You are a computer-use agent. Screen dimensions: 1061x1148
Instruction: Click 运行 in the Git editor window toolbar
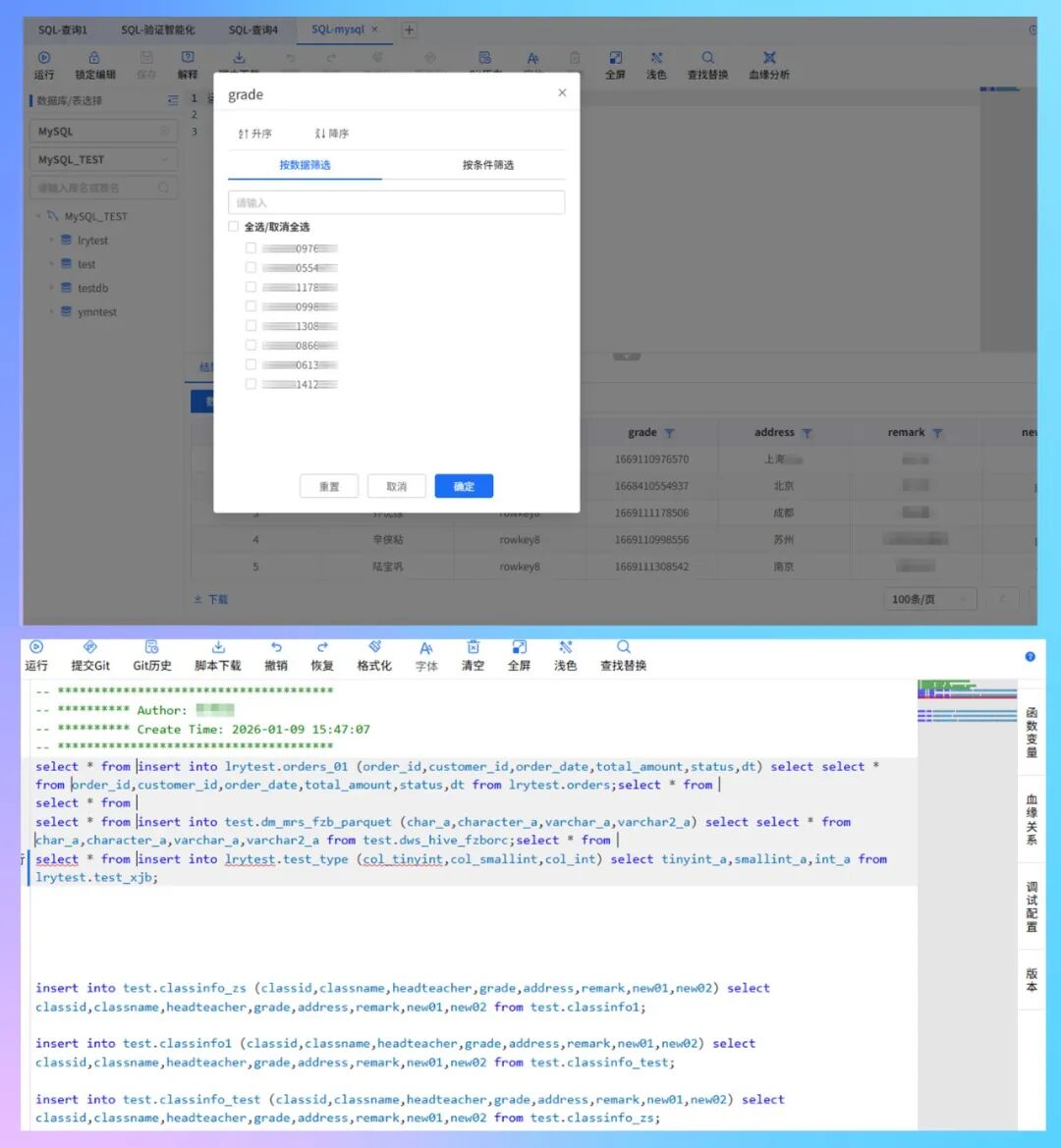click(36, 655)
